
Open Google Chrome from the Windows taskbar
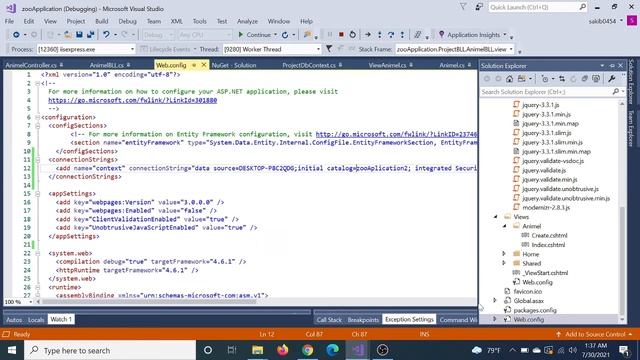pos(308,350)
